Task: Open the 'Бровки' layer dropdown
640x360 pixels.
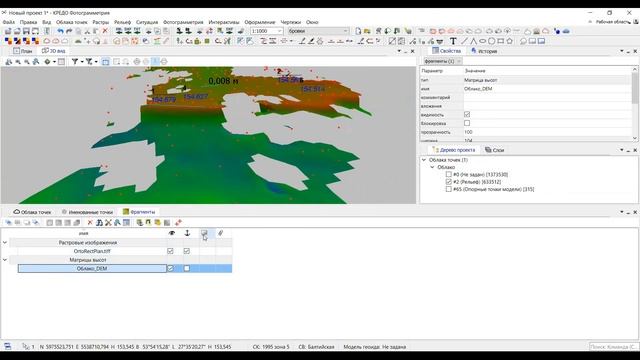Action: (x=345, y=31)
